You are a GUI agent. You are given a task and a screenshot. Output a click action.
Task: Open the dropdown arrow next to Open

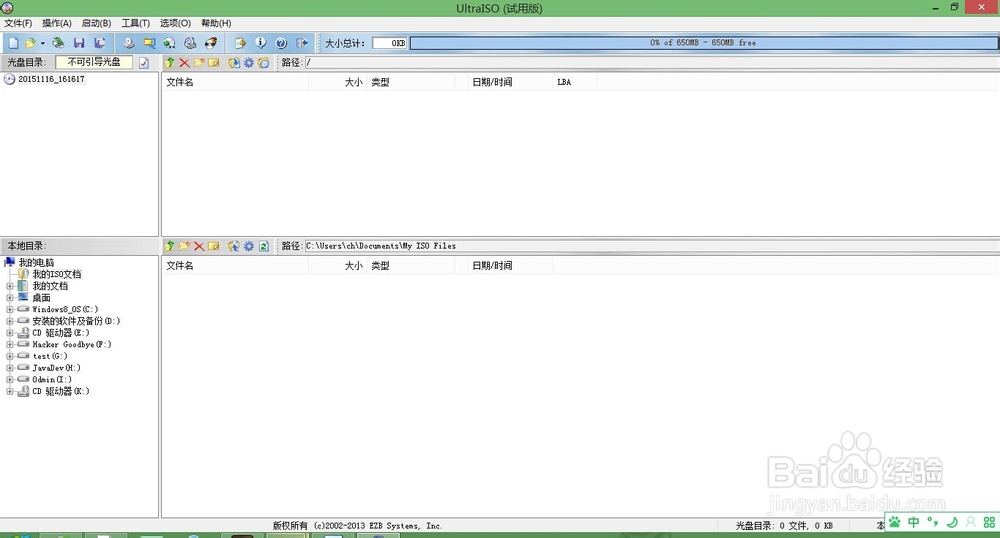click(42, 43)
